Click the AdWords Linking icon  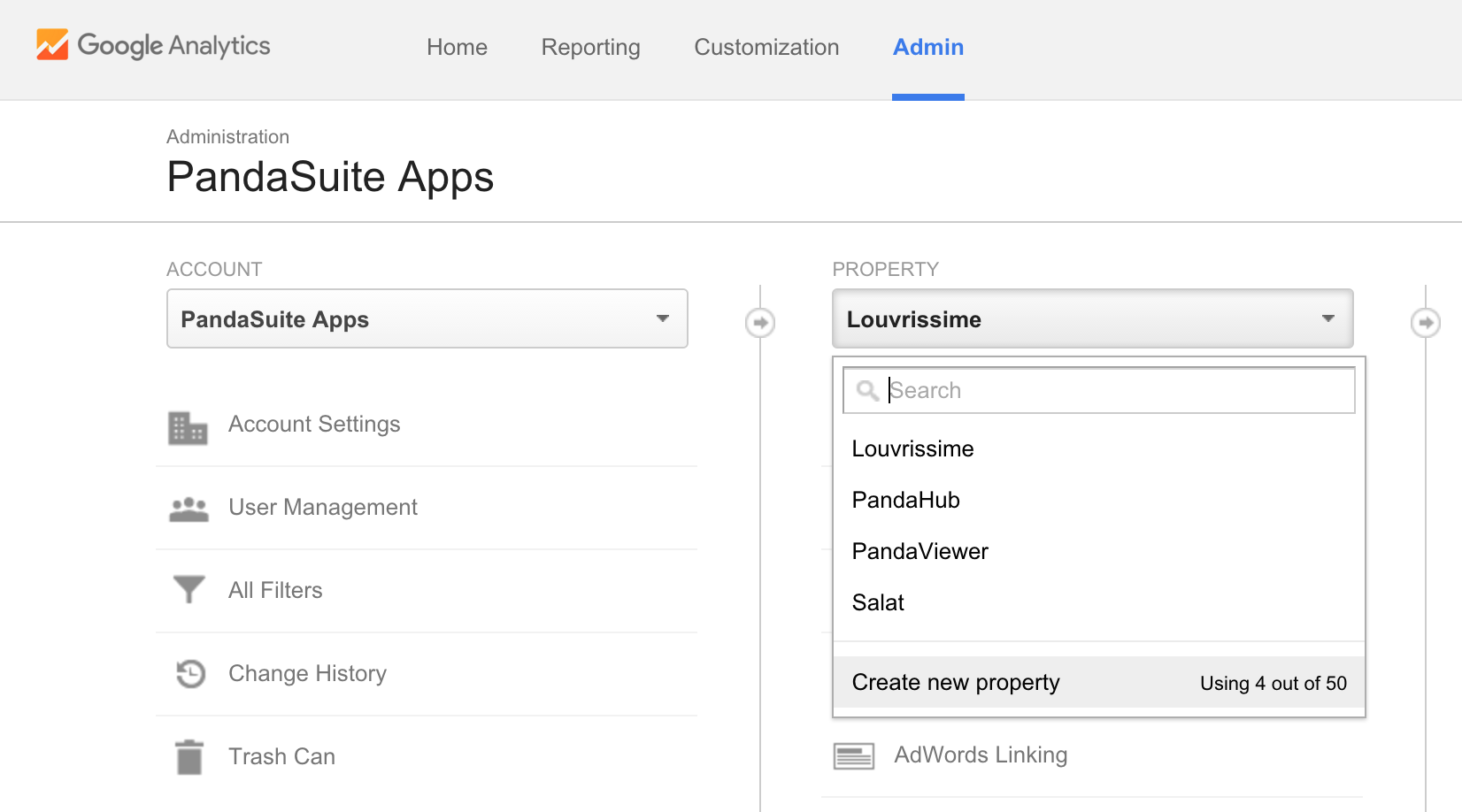point(854,756)
